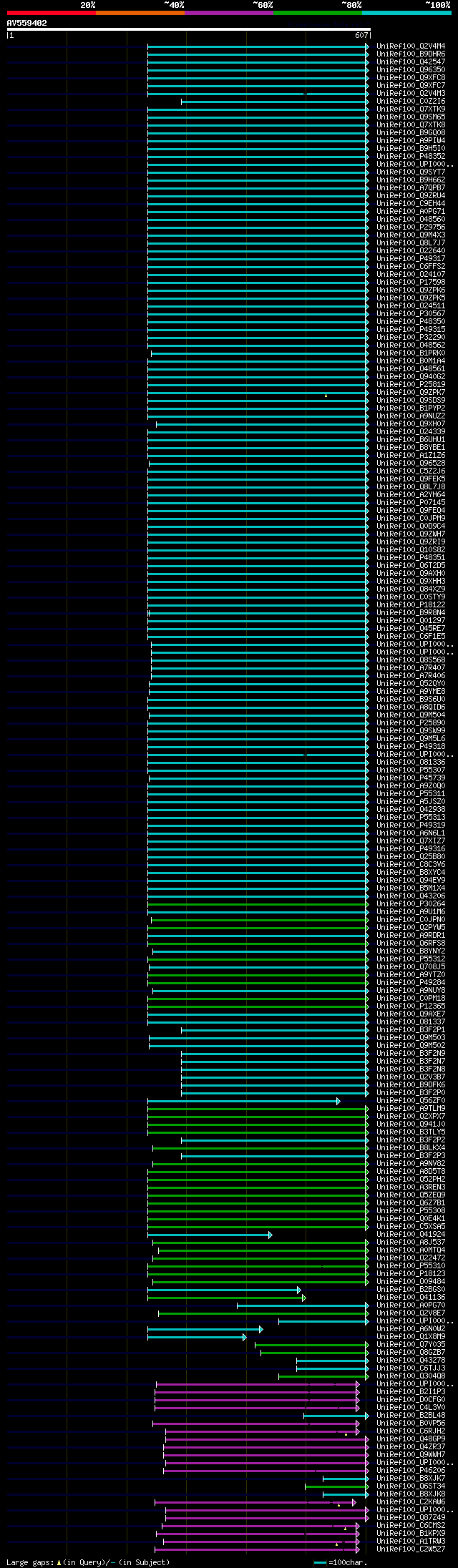Viewport: 458px width, 1568px height.
Task: Select label UniRef100_P29756
Action: pos(411,227)
